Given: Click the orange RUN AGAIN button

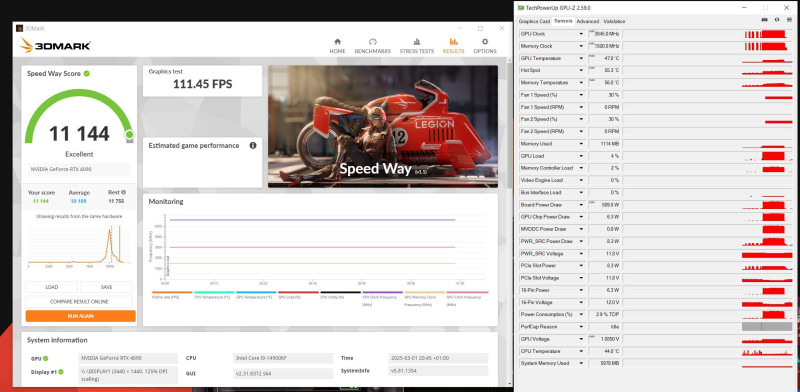Looking at the screenshot, I should [81, 316].
